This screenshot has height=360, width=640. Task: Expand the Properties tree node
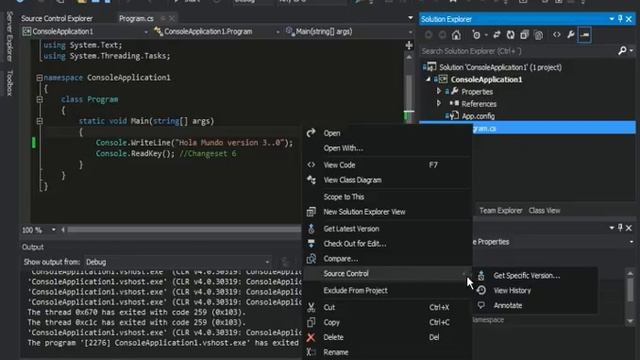[439, 91]
